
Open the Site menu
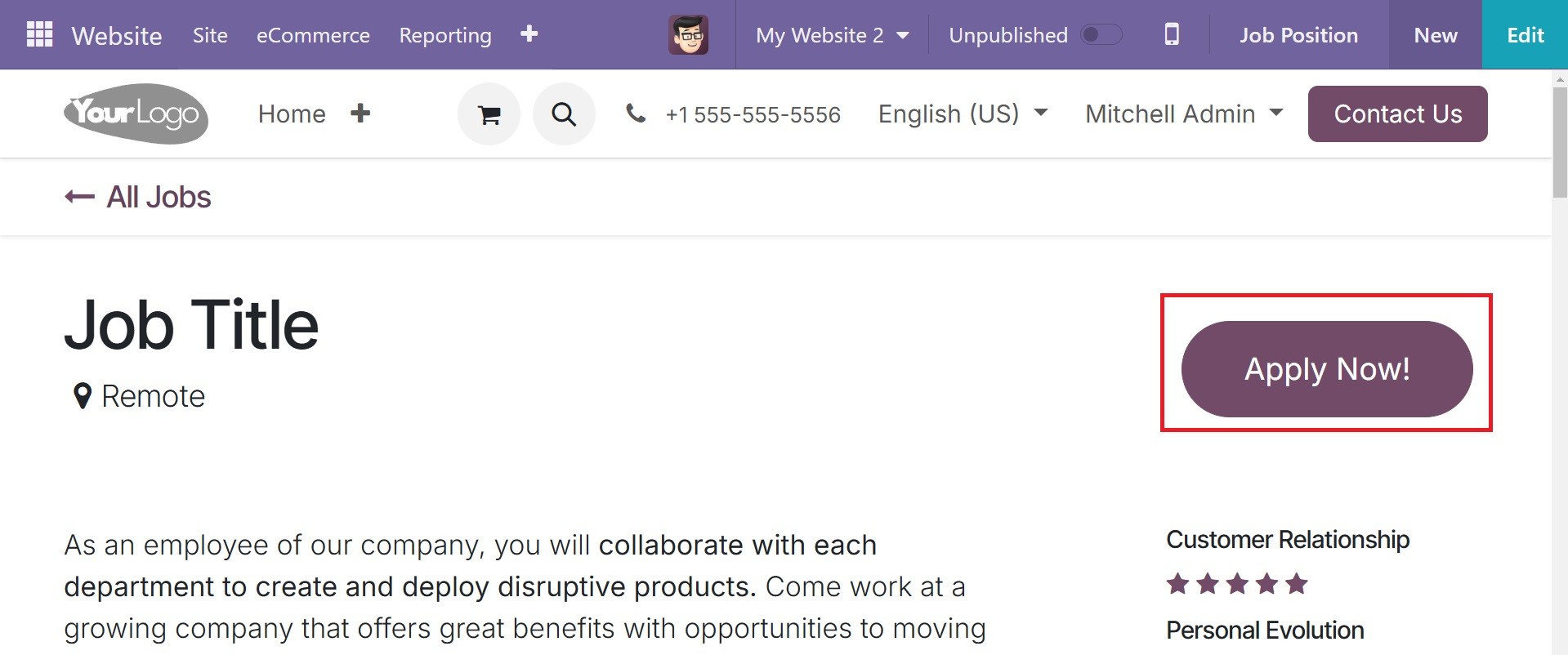point(210,35)
